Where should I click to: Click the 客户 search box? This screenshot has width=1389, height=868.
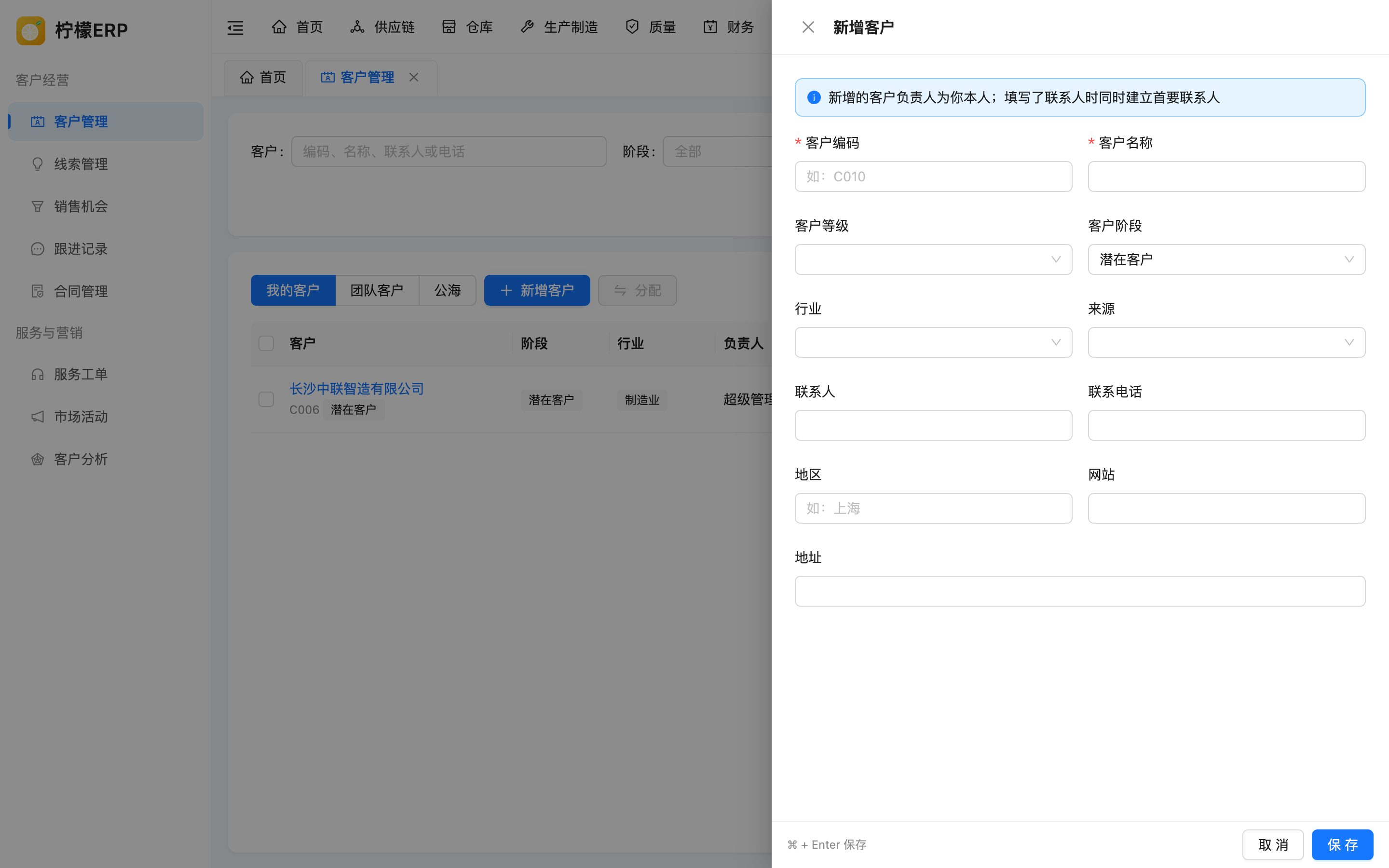click(448, 151)
